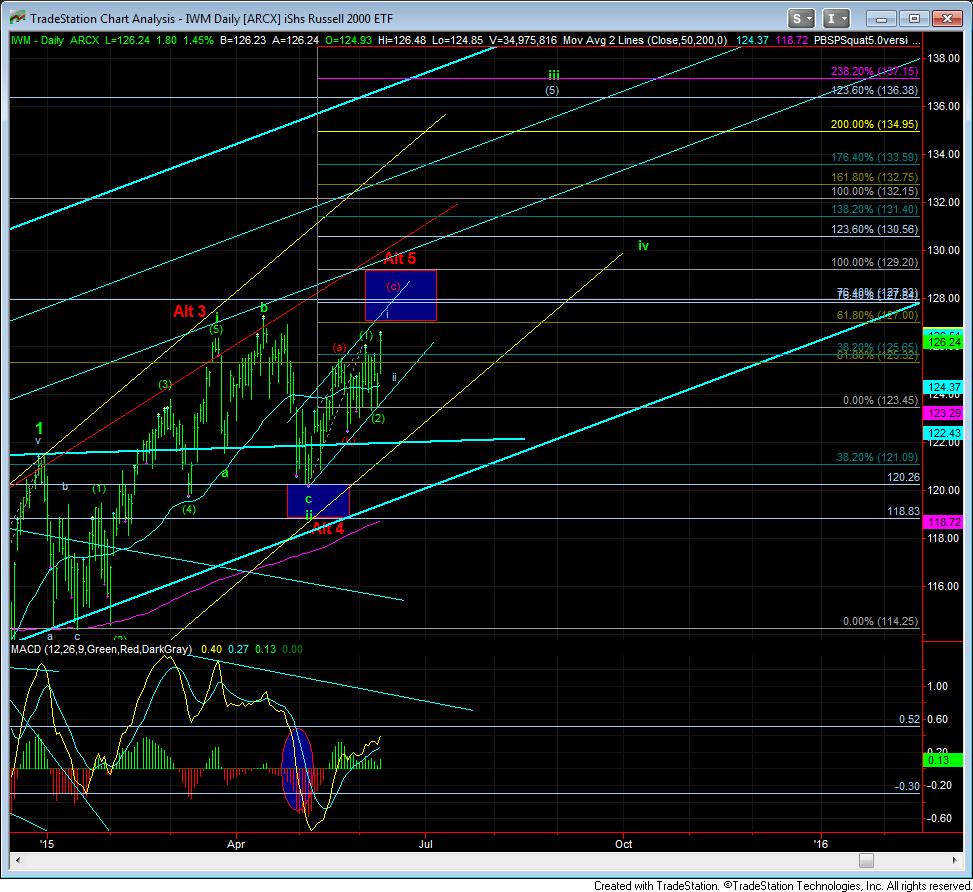Click the 'Apr' date on the time axis
This screenshot has height=892, width=973.
[x=236, y=844]
